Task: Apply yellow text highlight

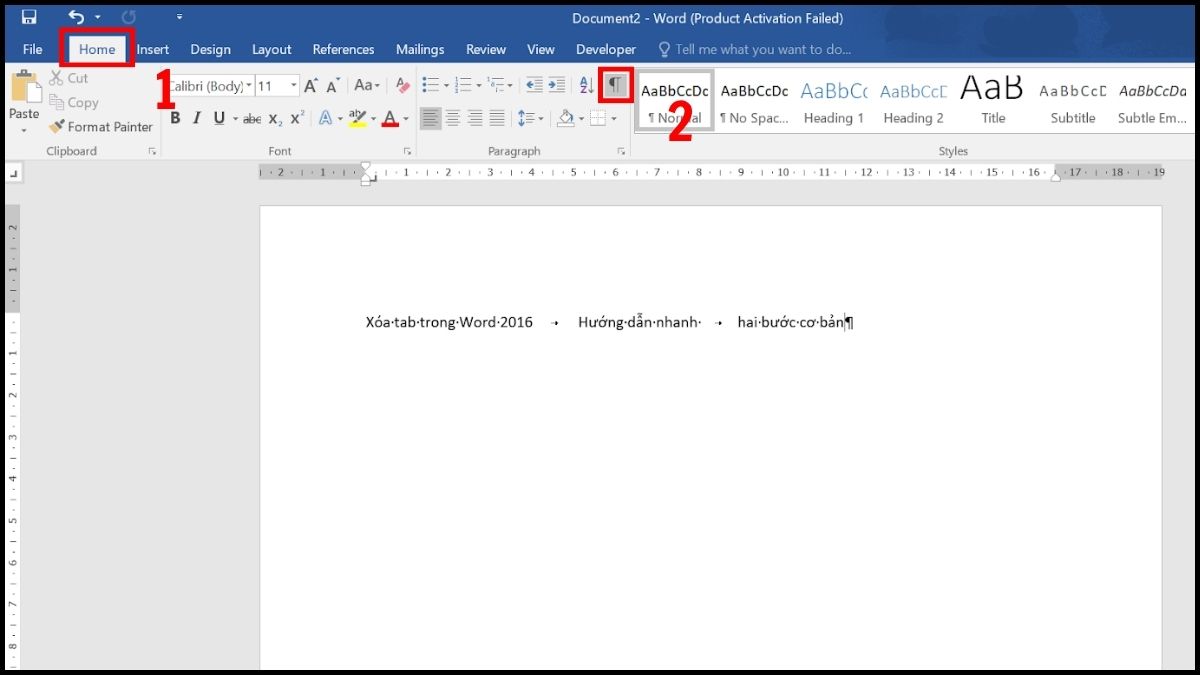Action: click(x=357, y=118)
